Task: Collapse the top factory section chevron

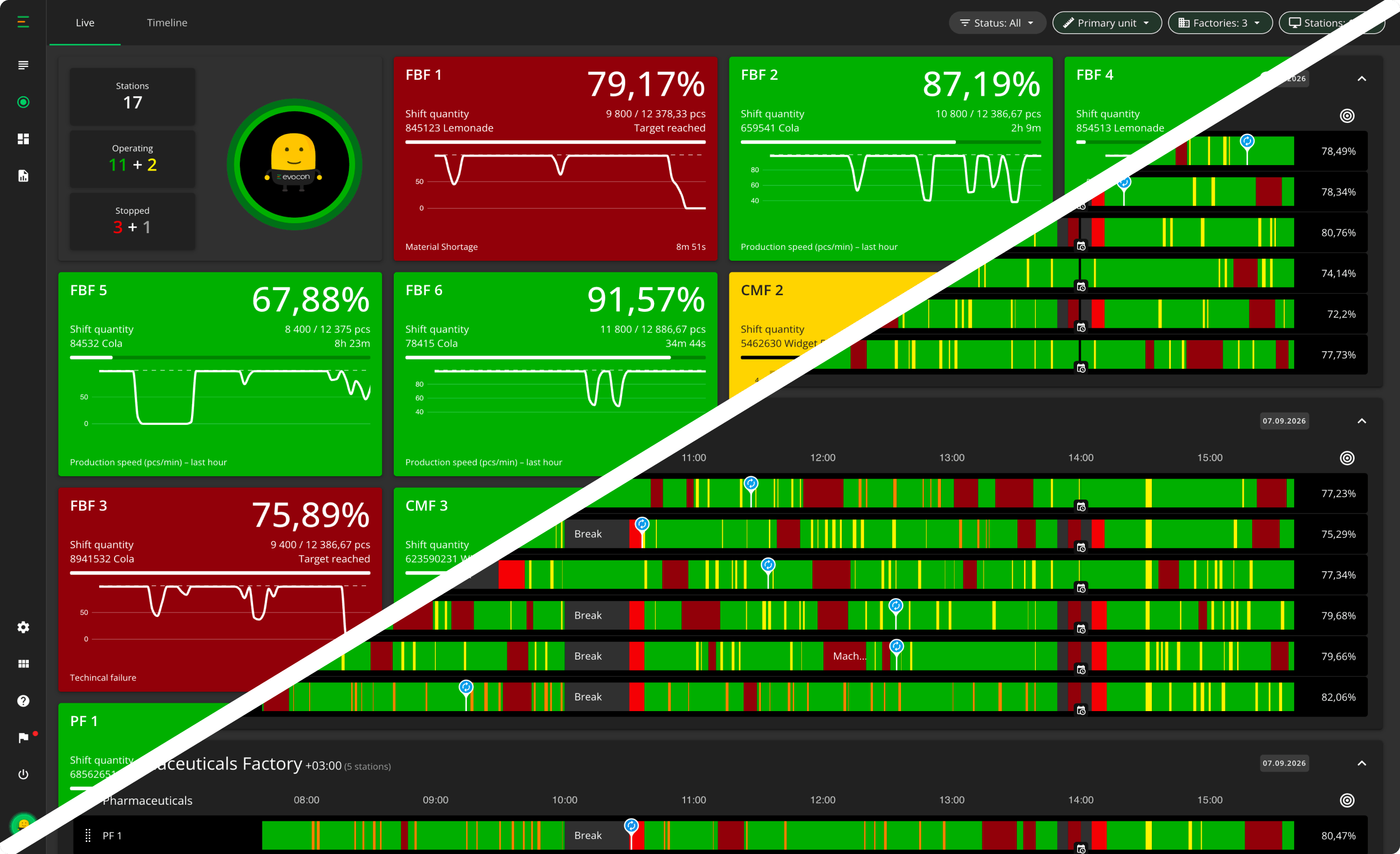Action: (x=1362, y=79)
